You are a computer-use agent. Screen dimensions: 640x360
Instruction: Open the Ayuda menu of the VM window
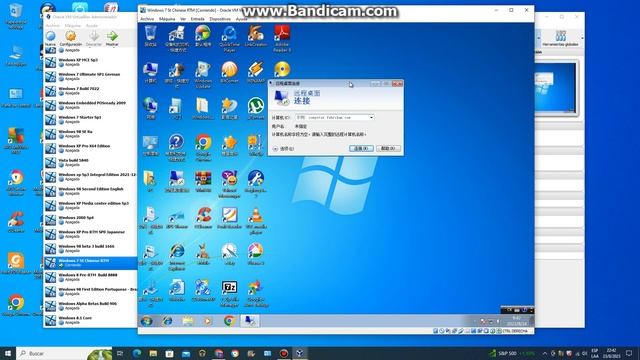coord(242,19)
